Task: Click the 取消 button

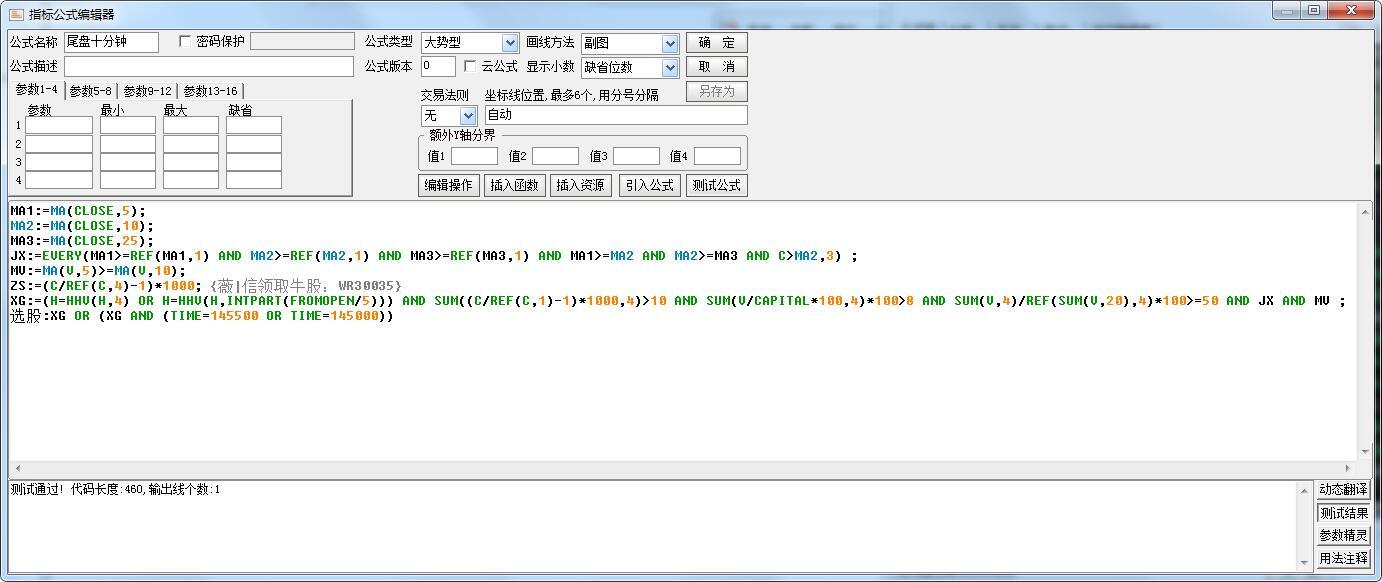Action: tap(717, 67)
